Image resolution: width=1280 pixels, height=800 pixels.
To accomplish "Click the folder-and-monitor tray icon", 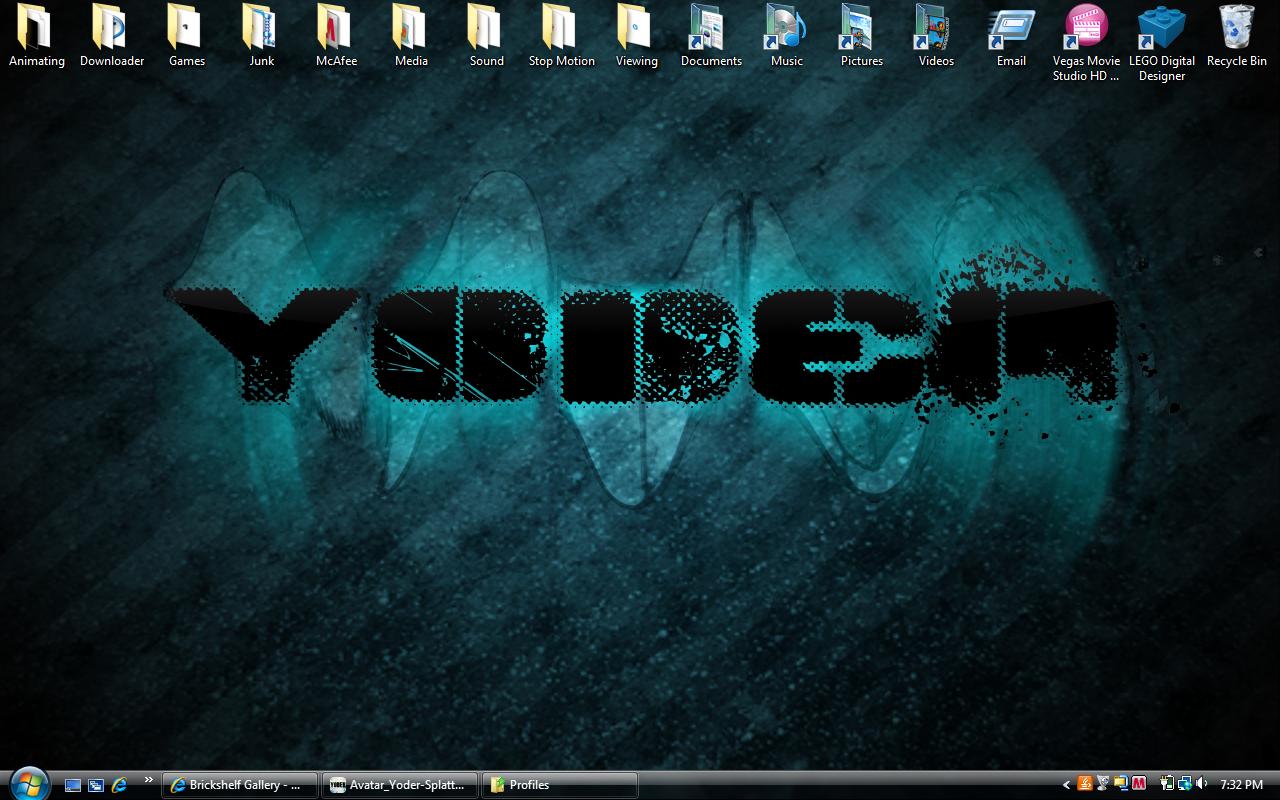I will pos(1121,785).
